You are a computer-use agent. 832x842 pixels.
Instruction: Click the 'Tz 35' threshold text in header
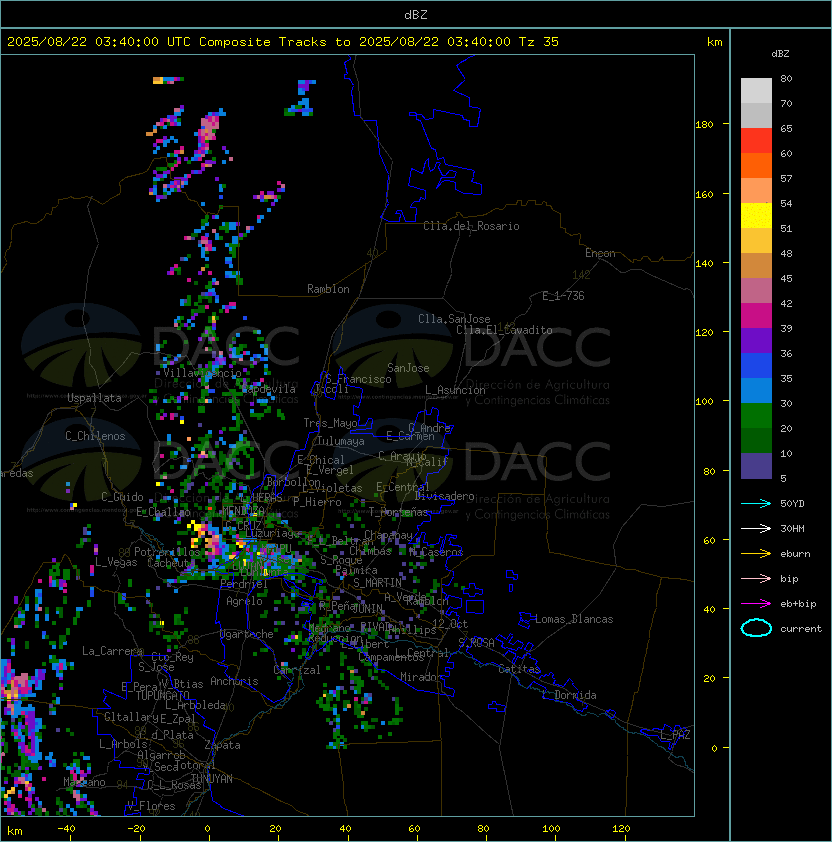539,42
